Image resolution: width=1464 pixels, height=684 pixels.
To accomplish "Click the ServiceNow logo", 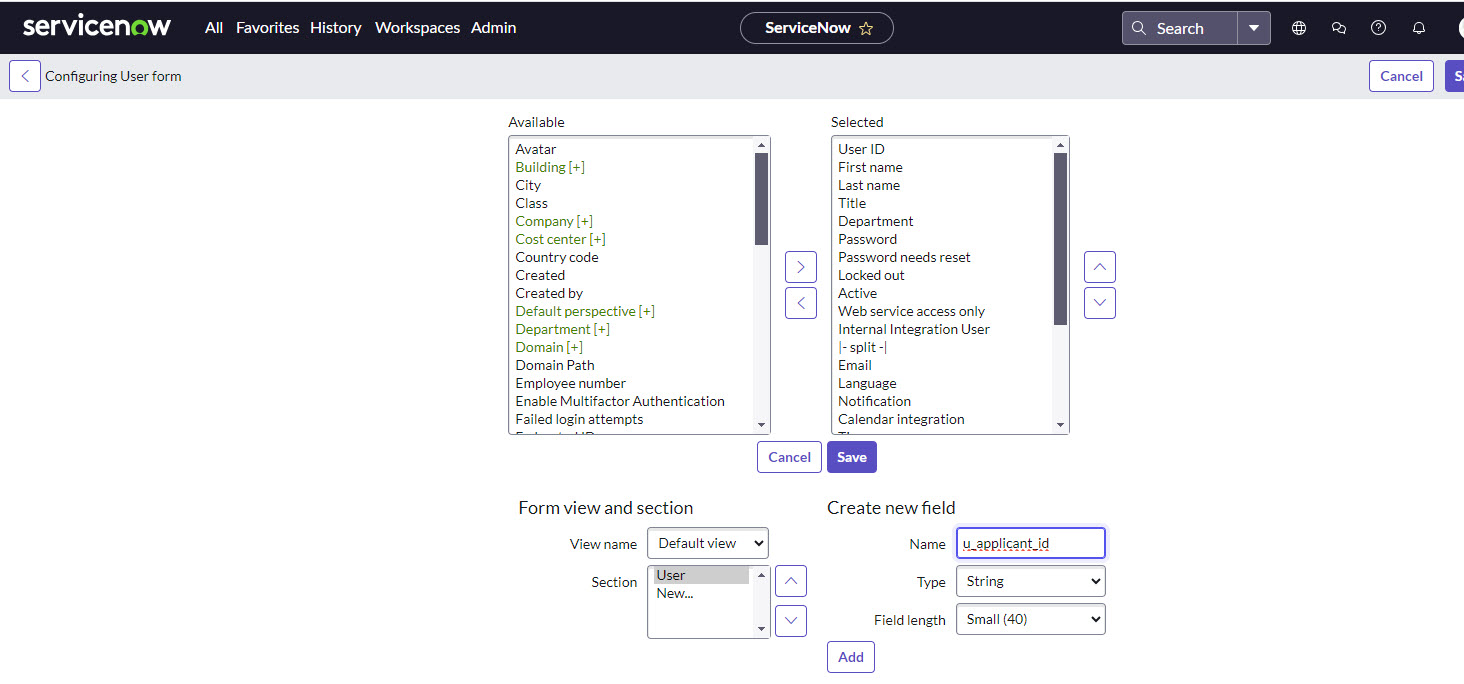I will [x=97, y=27].
